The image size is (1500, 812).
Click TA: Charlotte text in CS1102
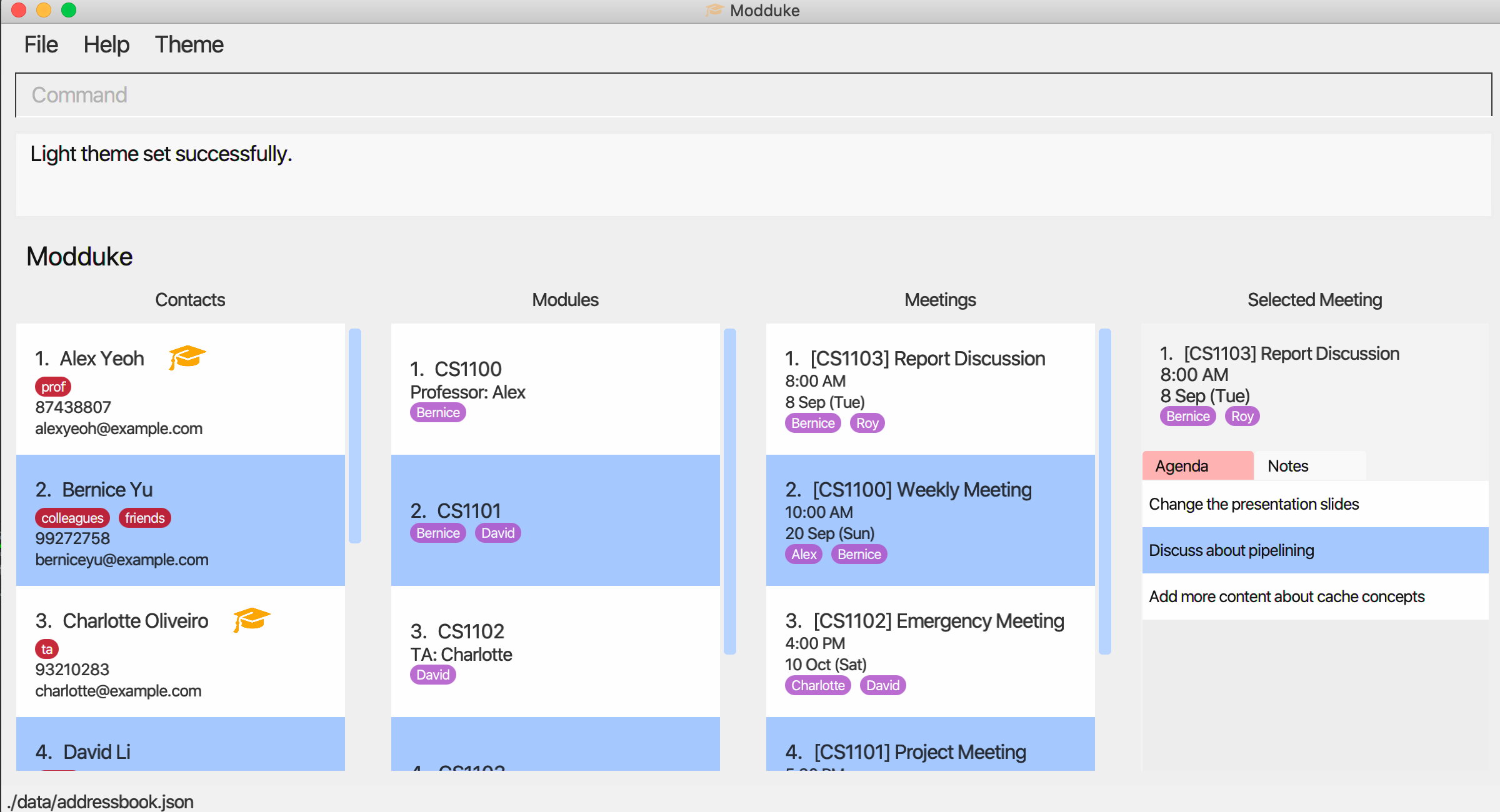coord(461,655)
